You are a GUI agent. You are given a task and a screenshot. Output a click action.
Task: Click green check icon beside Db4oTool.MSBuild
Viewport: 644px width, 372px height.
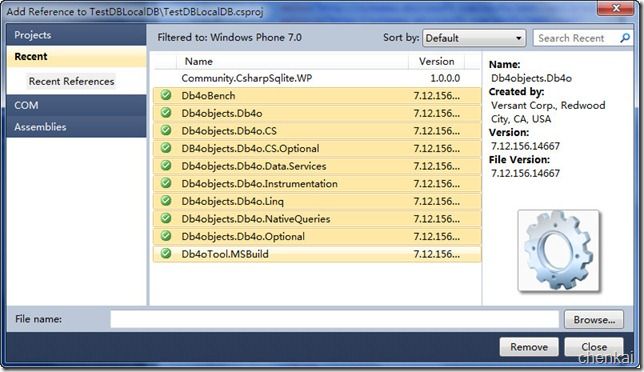pos(166,254)
